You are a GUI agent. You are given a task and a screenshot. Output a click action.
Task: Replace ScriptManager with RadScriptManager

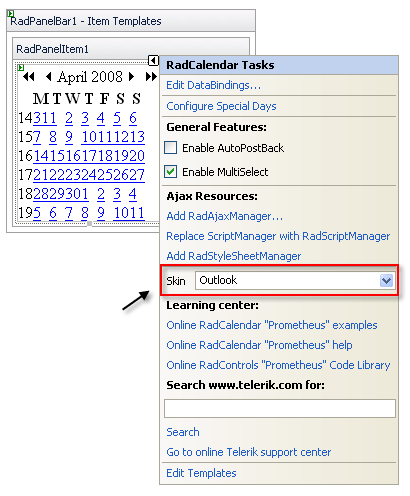278,236
